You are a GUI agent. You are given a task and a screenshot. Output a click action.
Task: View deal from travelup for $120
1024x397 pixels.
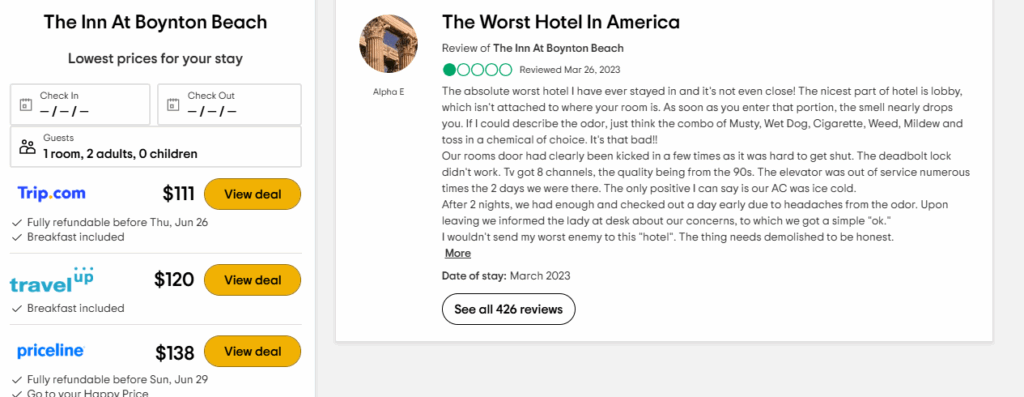pyautogui.click(x=253, y=280)
